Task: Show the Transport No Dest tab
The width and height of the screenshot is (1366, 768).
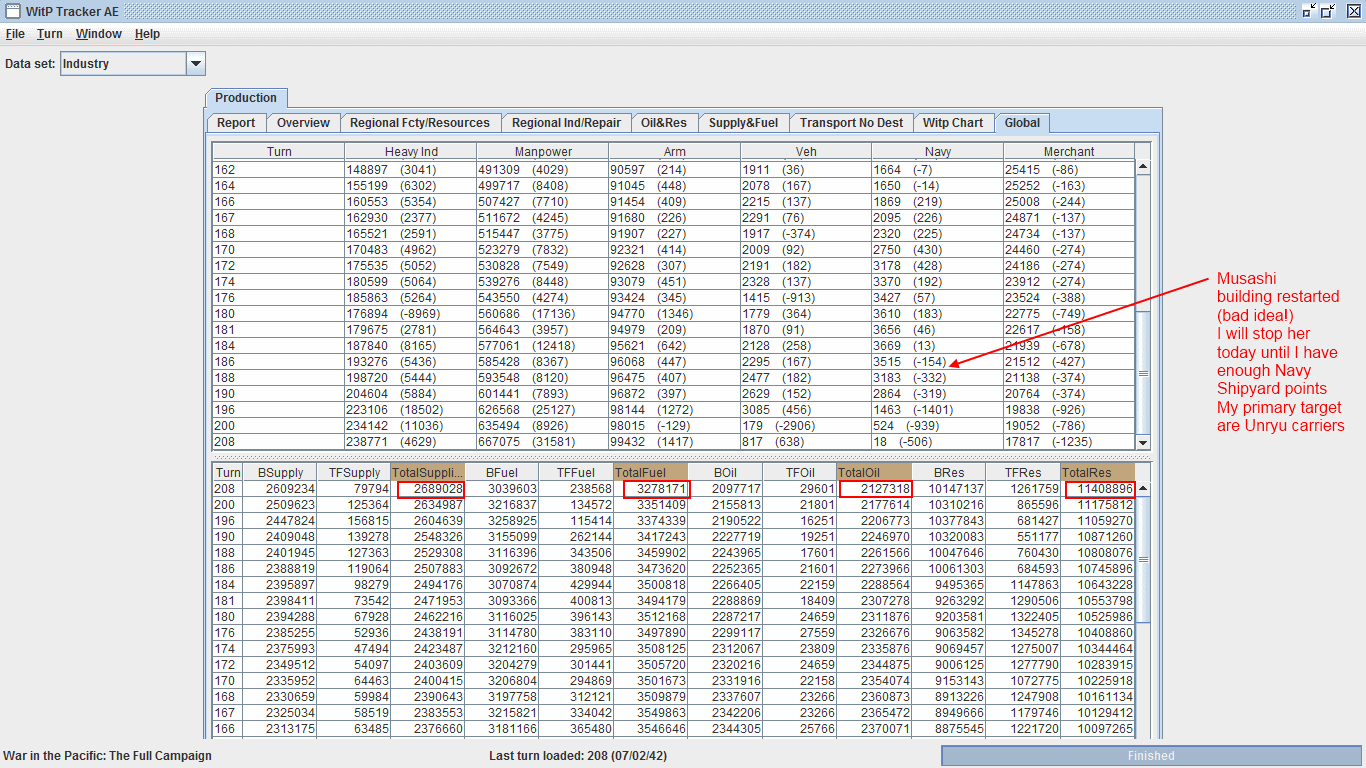Action: click(x=851, y=123)
